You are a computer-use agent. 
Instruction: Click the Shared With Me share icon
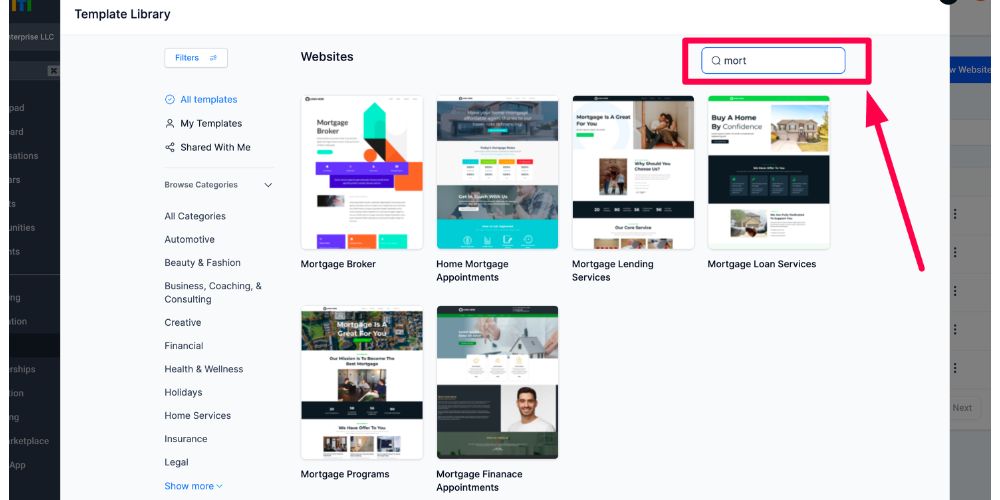tap(170, 147)
